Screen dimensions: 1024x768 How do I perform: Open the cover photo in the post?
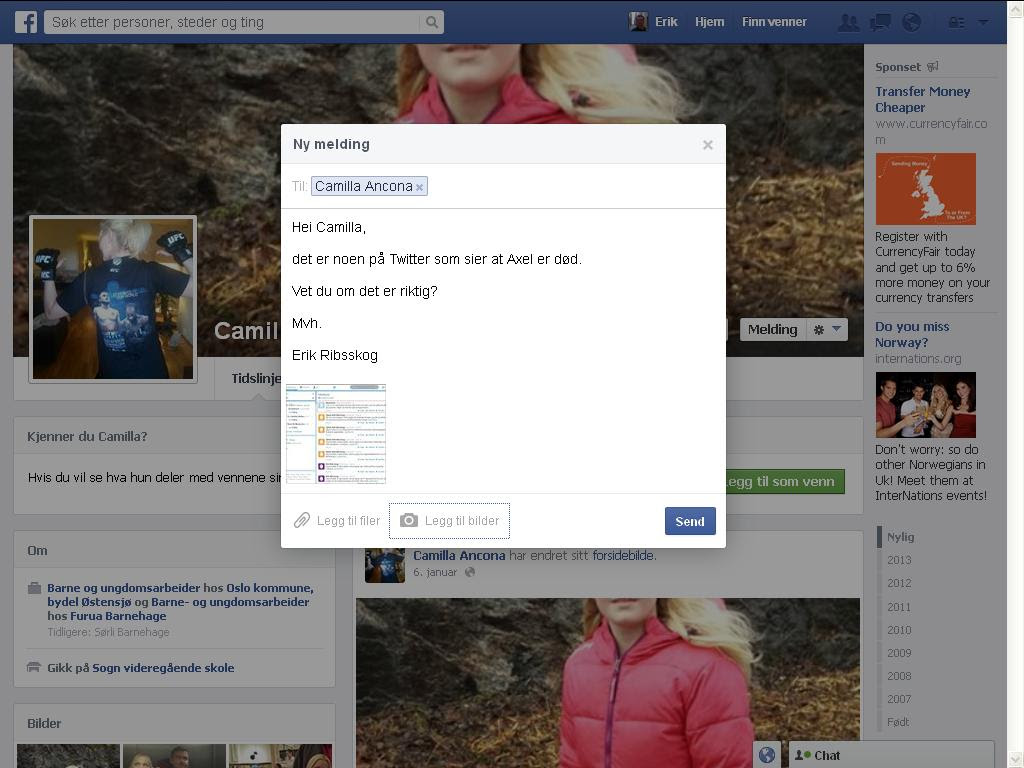click(x=607, y=682)
